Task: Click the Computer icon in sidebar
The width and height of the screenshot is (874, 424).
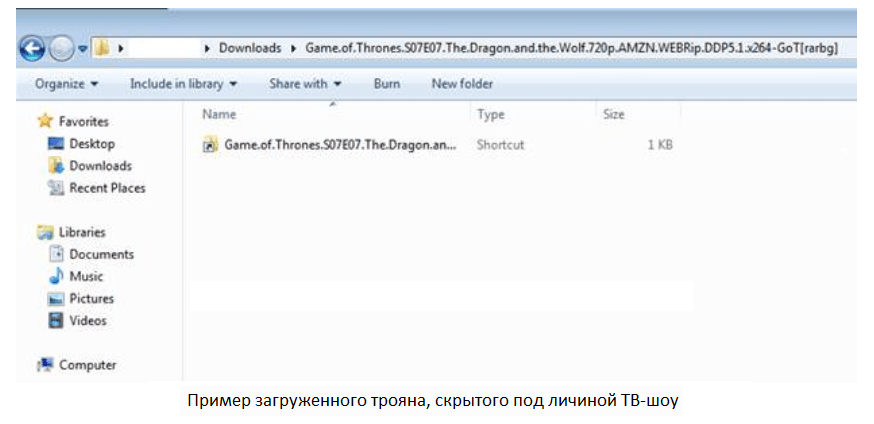Action: pos(45,365)
